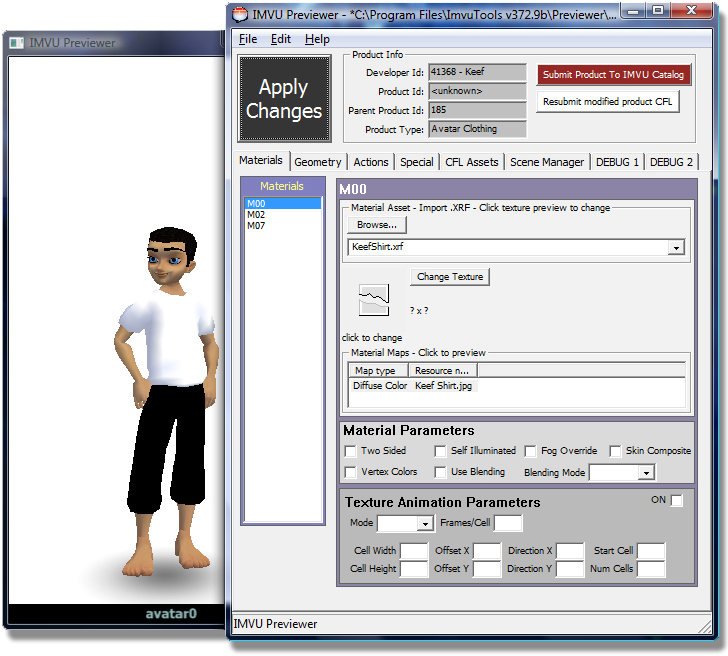
Task: Click the 3D avatar in preview window
Action: click(165, 402)
